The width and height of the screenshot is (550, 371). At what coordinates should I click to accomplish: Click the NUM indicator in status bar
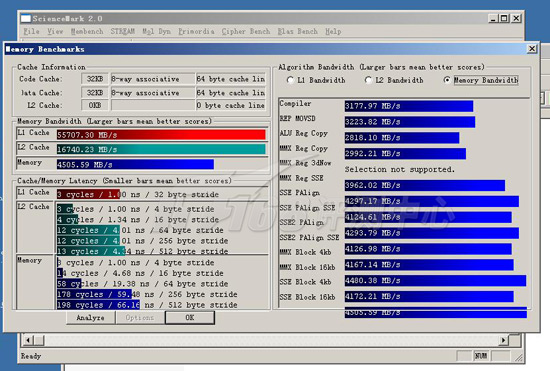point(481,356)
